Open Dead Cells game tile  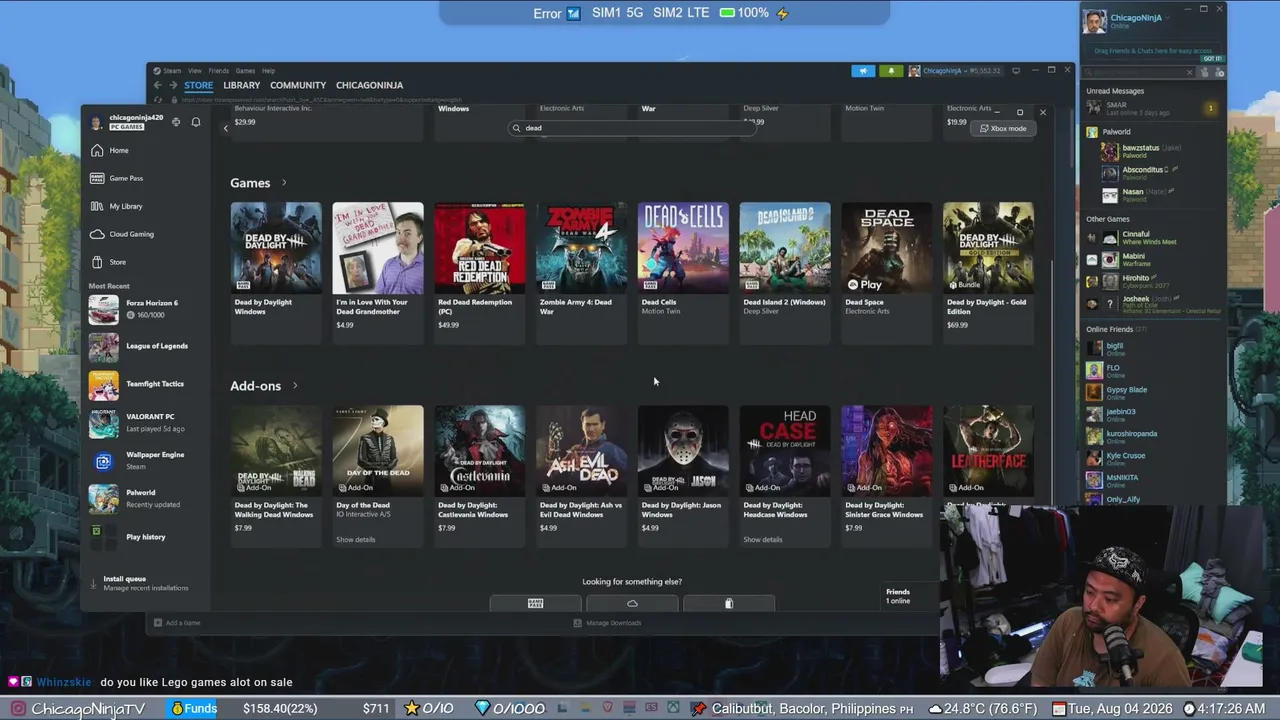[683, 272]
